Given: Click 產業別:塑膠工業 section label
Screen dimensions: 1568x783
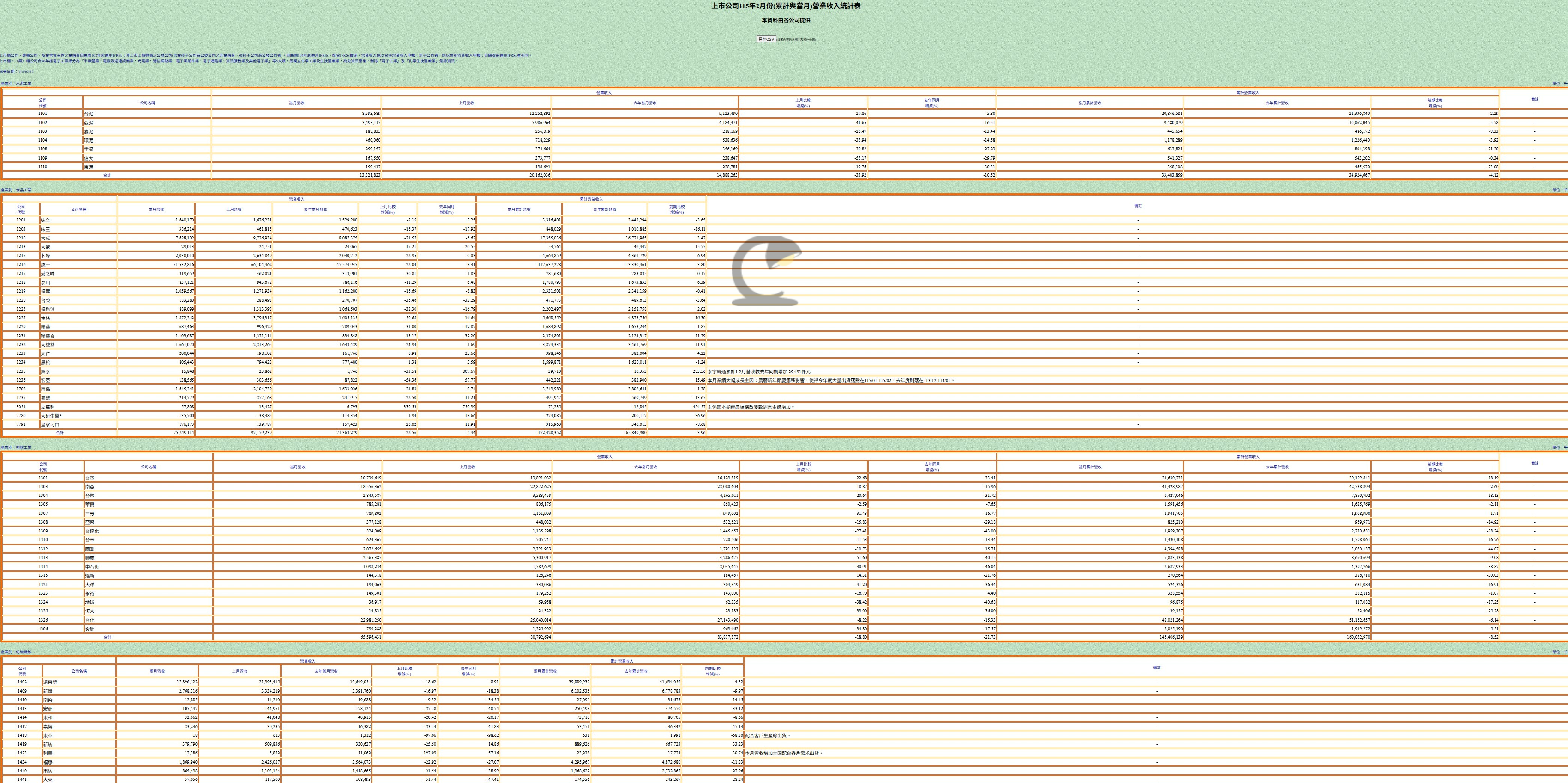Looking at the screenshot, I should pos(16,447).
